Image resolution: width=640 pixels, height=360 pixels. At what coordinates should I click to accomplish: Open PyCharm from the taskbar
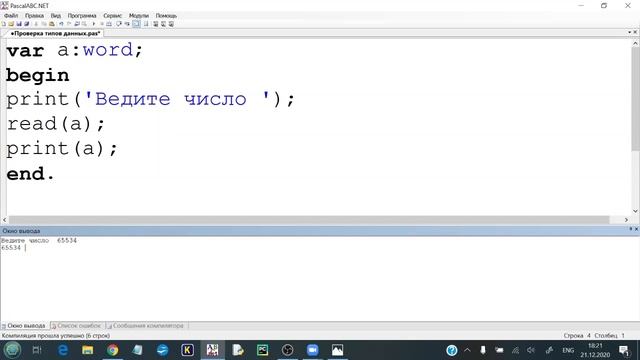coord(262,350)
